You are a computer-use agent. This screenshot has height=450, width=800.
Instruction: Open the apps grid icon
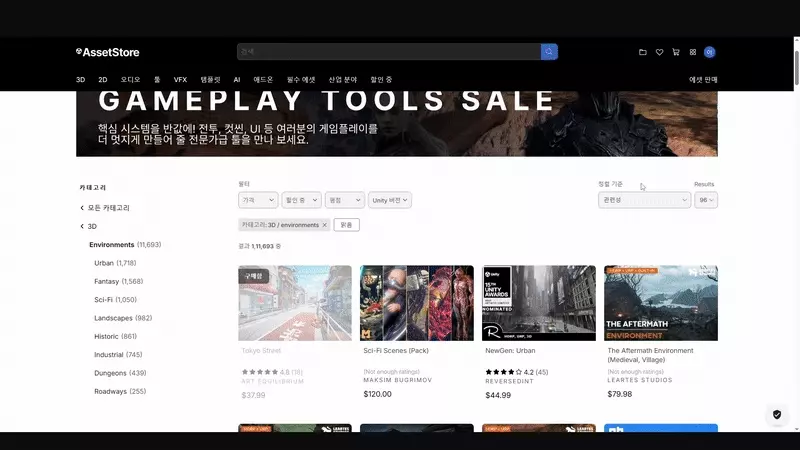[693, 52]
